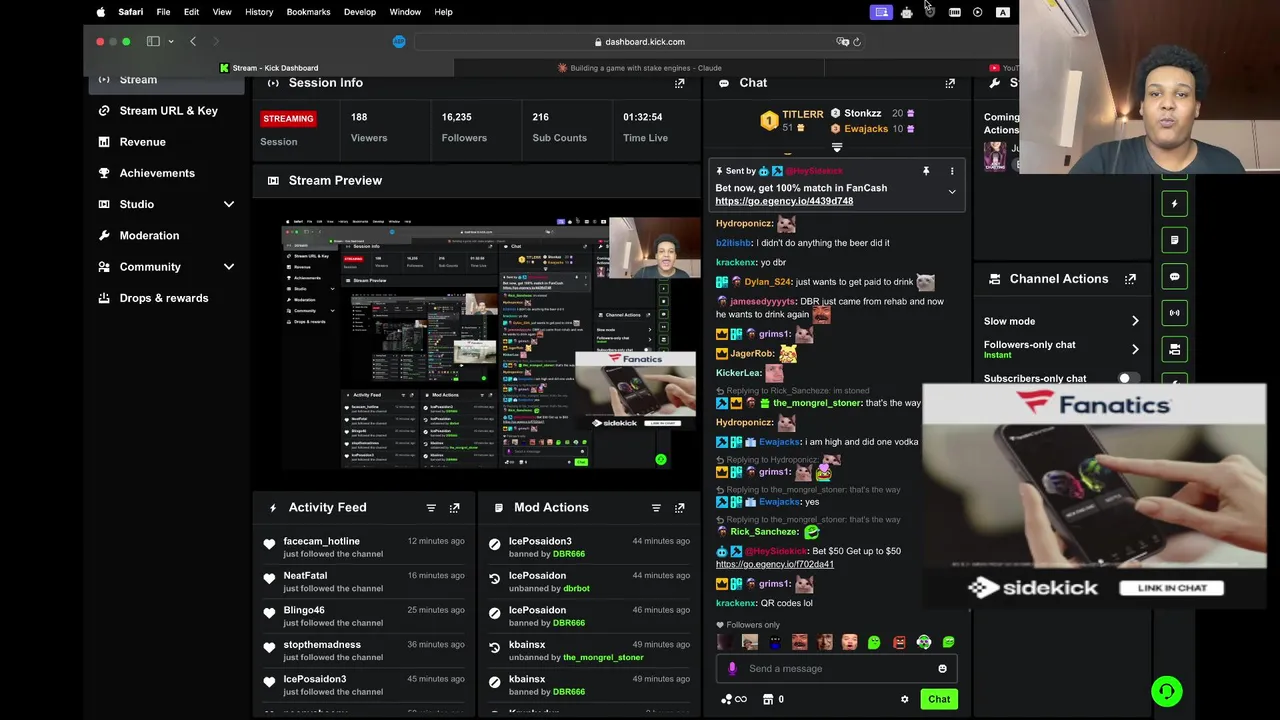Click the chat bubble shortcut in right rail

point(1175,277)
